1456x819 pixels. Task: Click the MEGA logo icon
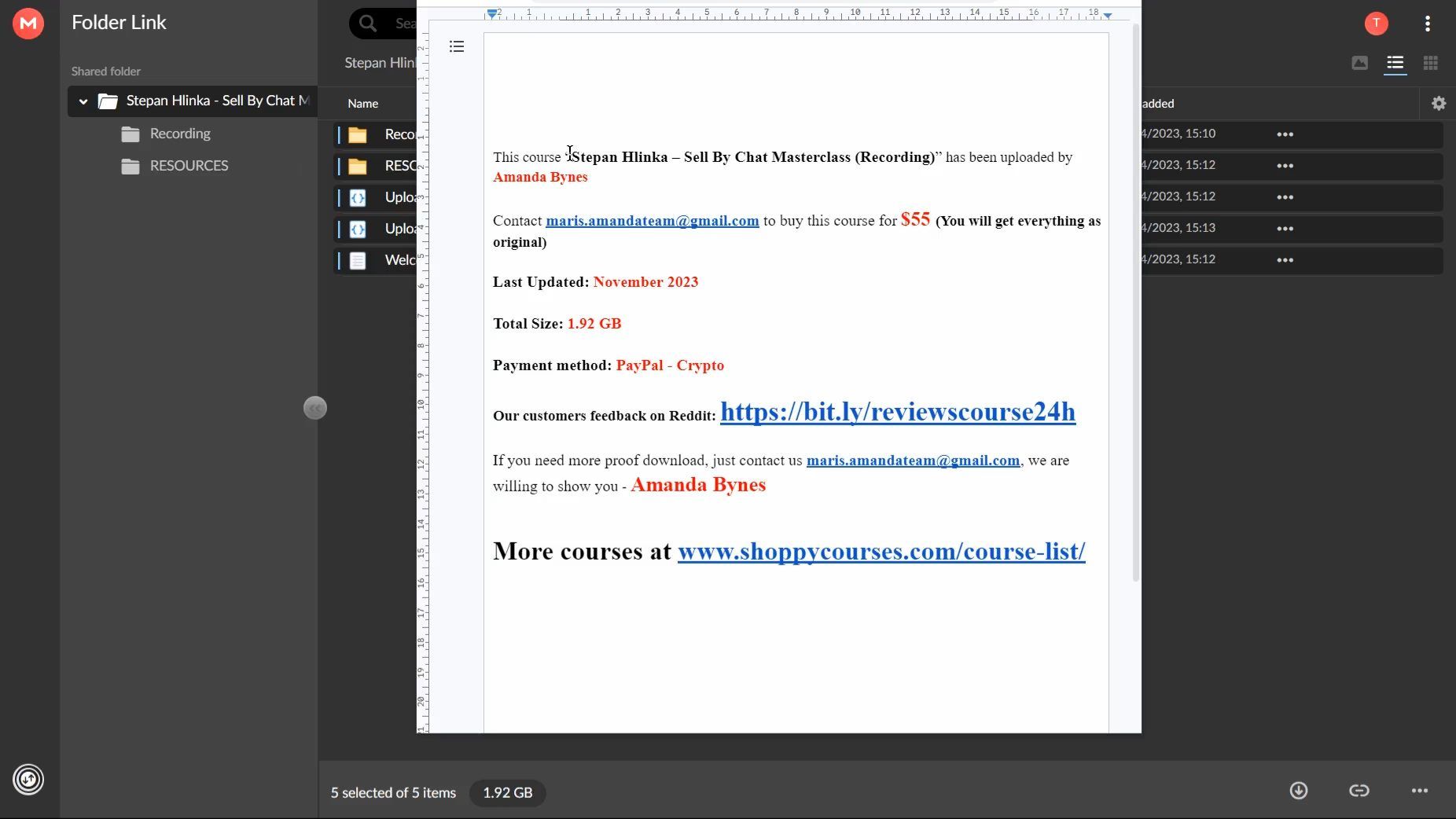(28, 24)
